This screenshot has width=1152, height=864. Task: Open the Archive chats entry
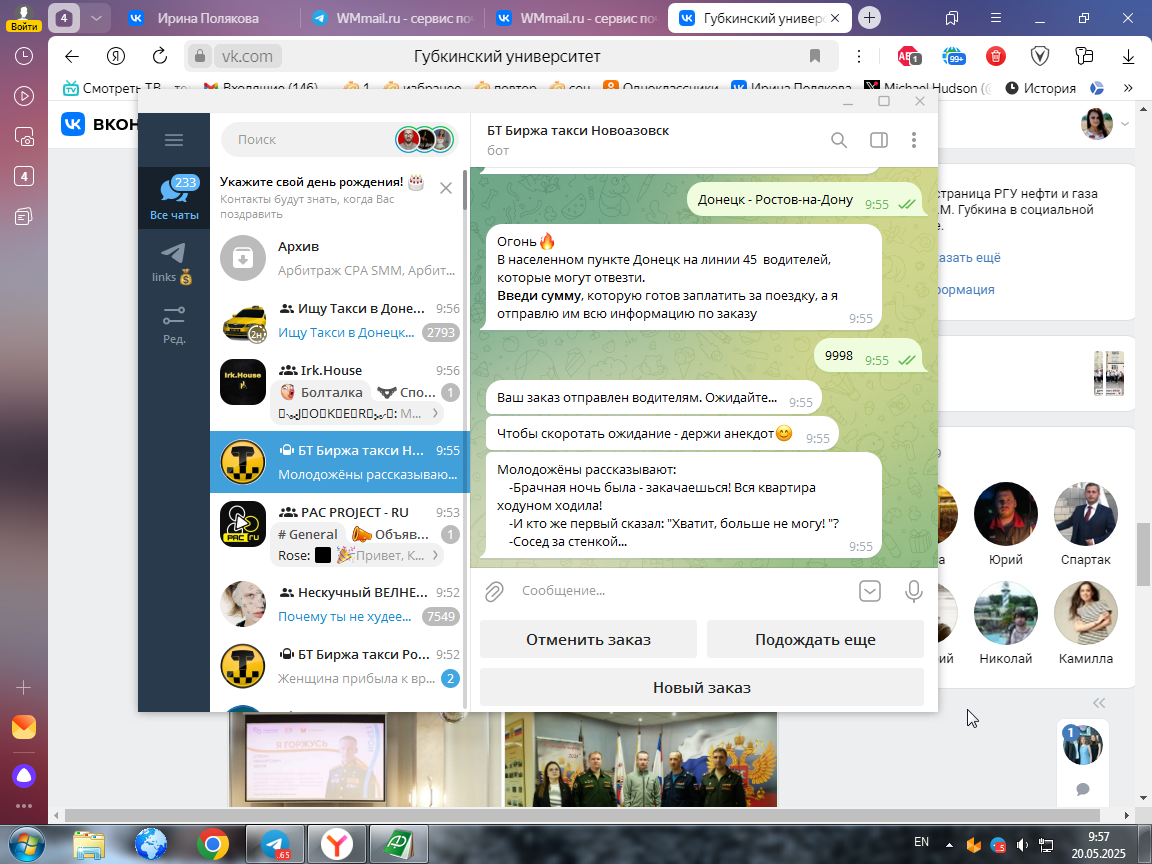339,258
